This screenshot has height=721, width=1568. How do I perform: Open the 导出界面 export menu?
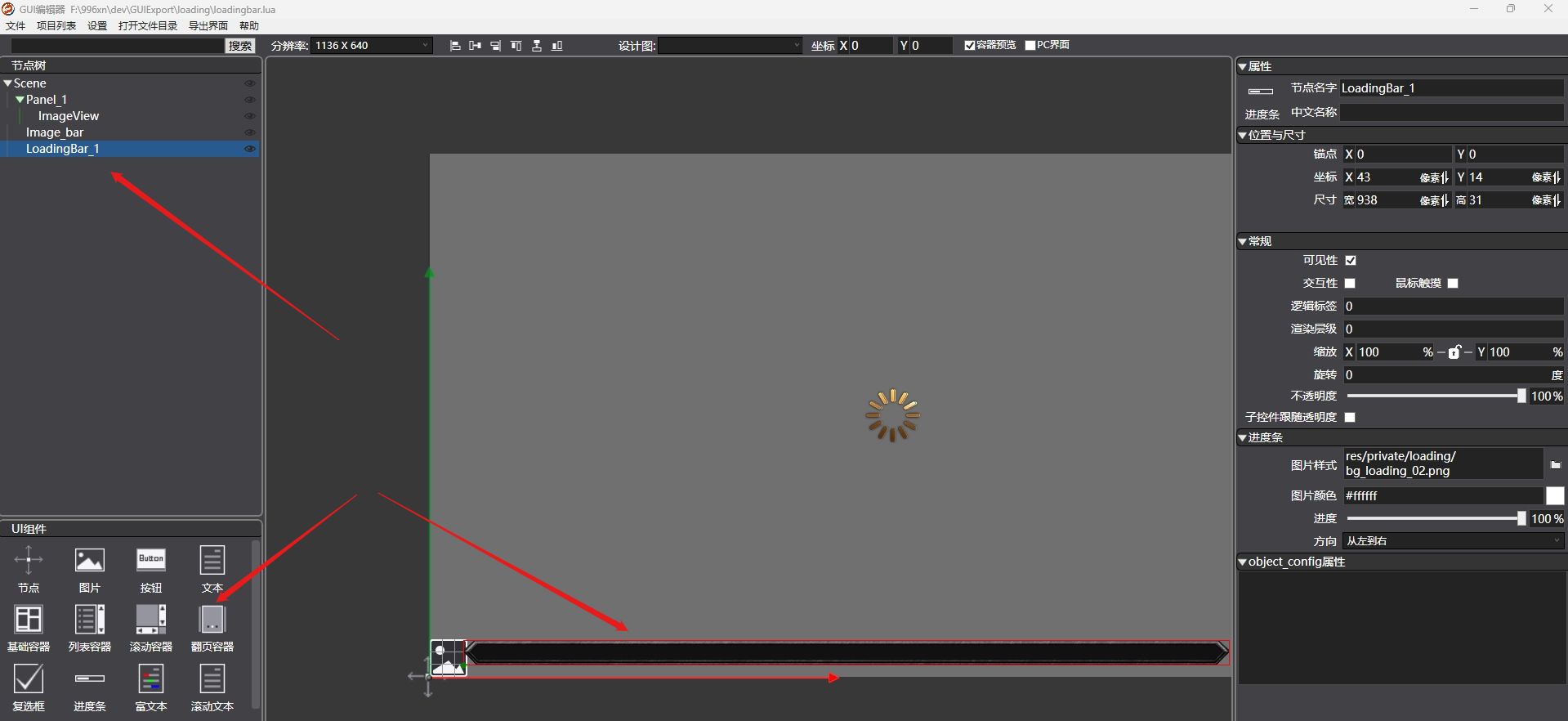tap(208, 26)
